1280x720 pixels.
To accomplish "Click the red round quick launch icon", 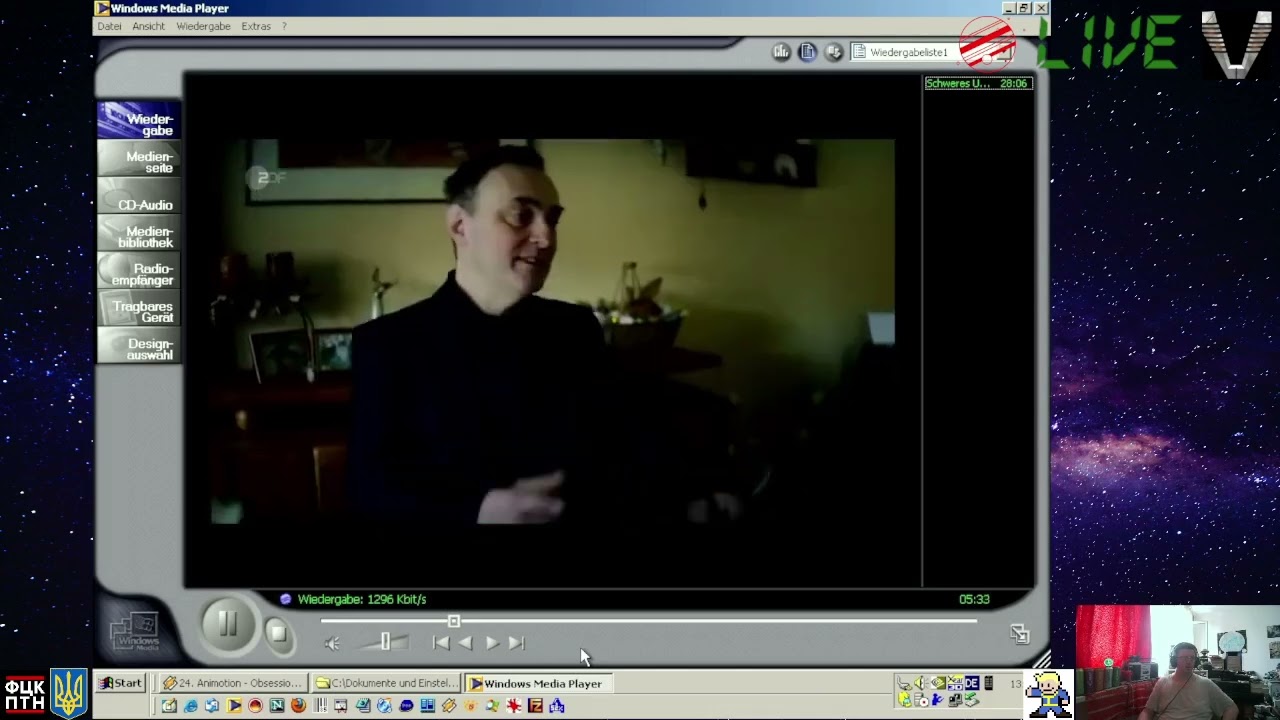I will point(255,706).
